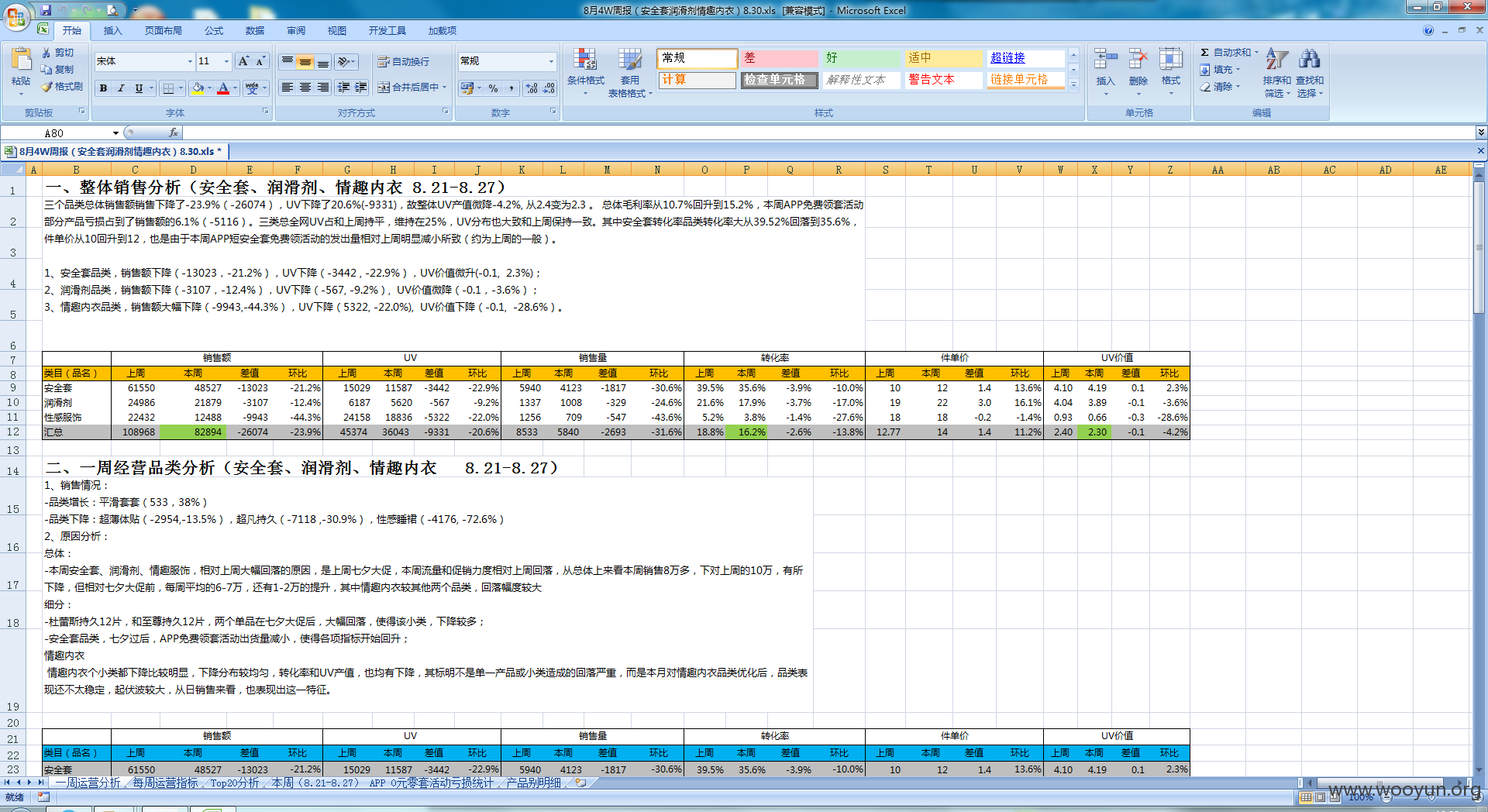Open the Top20分析 sheet tab

click(x=235, y=783)
